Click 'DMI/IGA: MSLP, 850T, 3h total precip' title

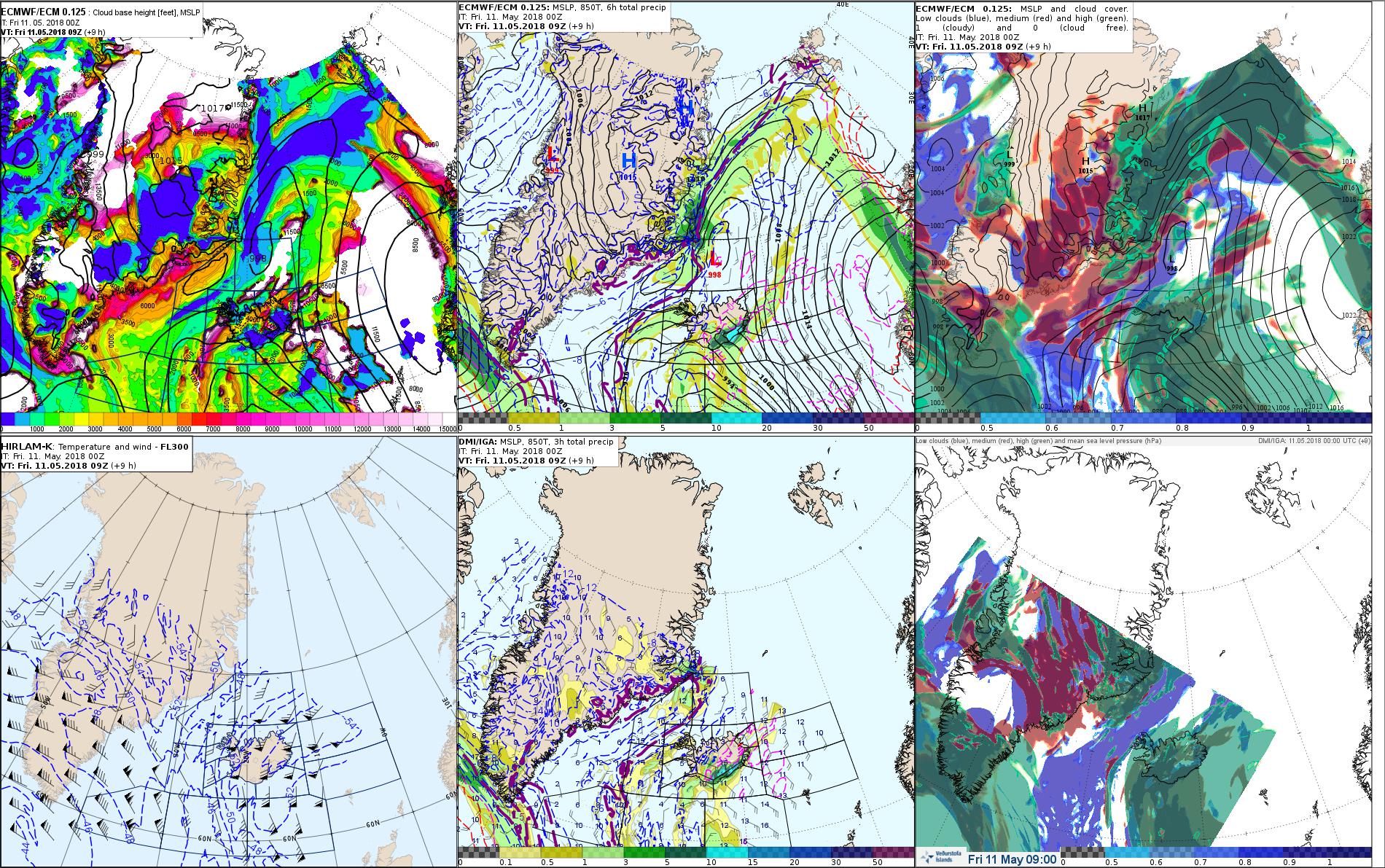[537, 442]
